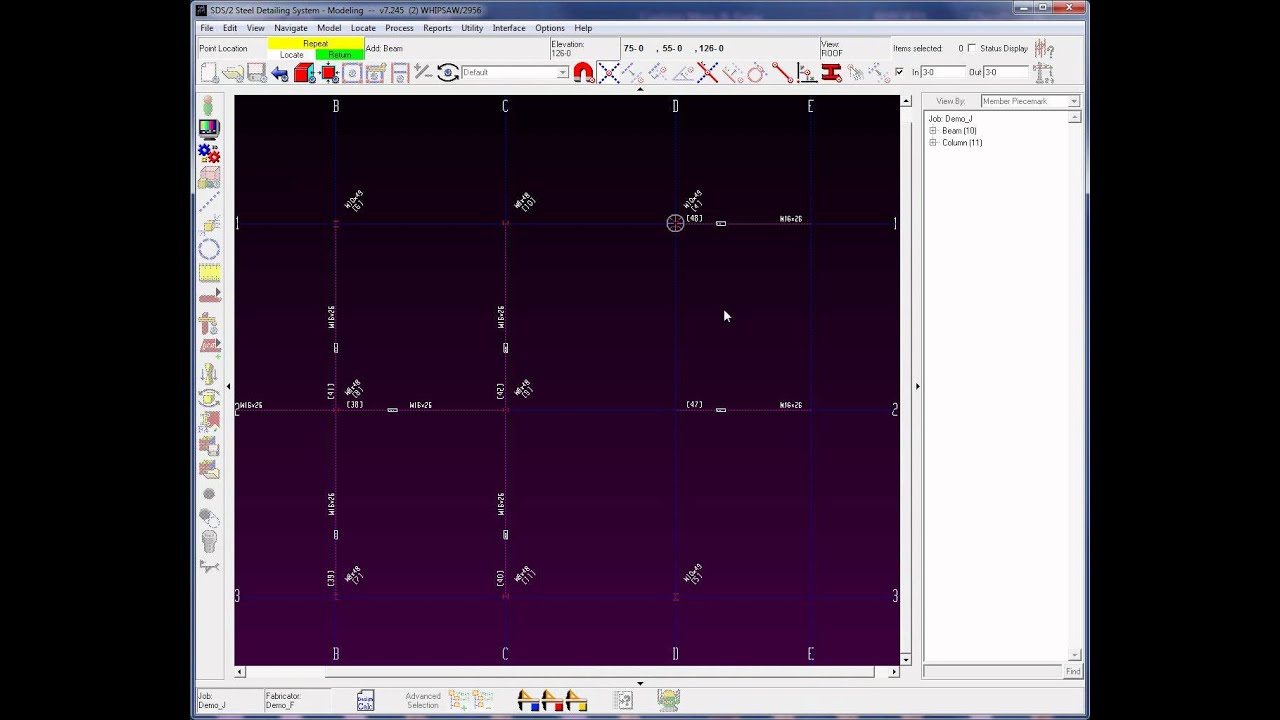Image resolution: width=1280 pixels, height=720 pixels.
Task: Open the Member Piecemark View By dropdown
Action: pyautogui.click(x=1073, y=101)
